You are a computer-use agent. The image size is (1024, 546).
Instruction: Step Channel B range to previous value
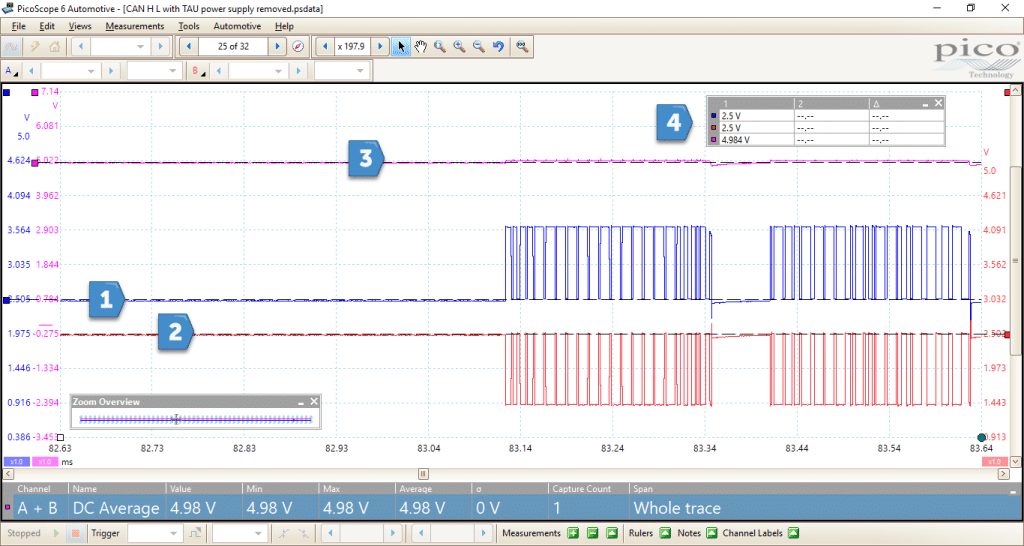click(x=219, y=71)
